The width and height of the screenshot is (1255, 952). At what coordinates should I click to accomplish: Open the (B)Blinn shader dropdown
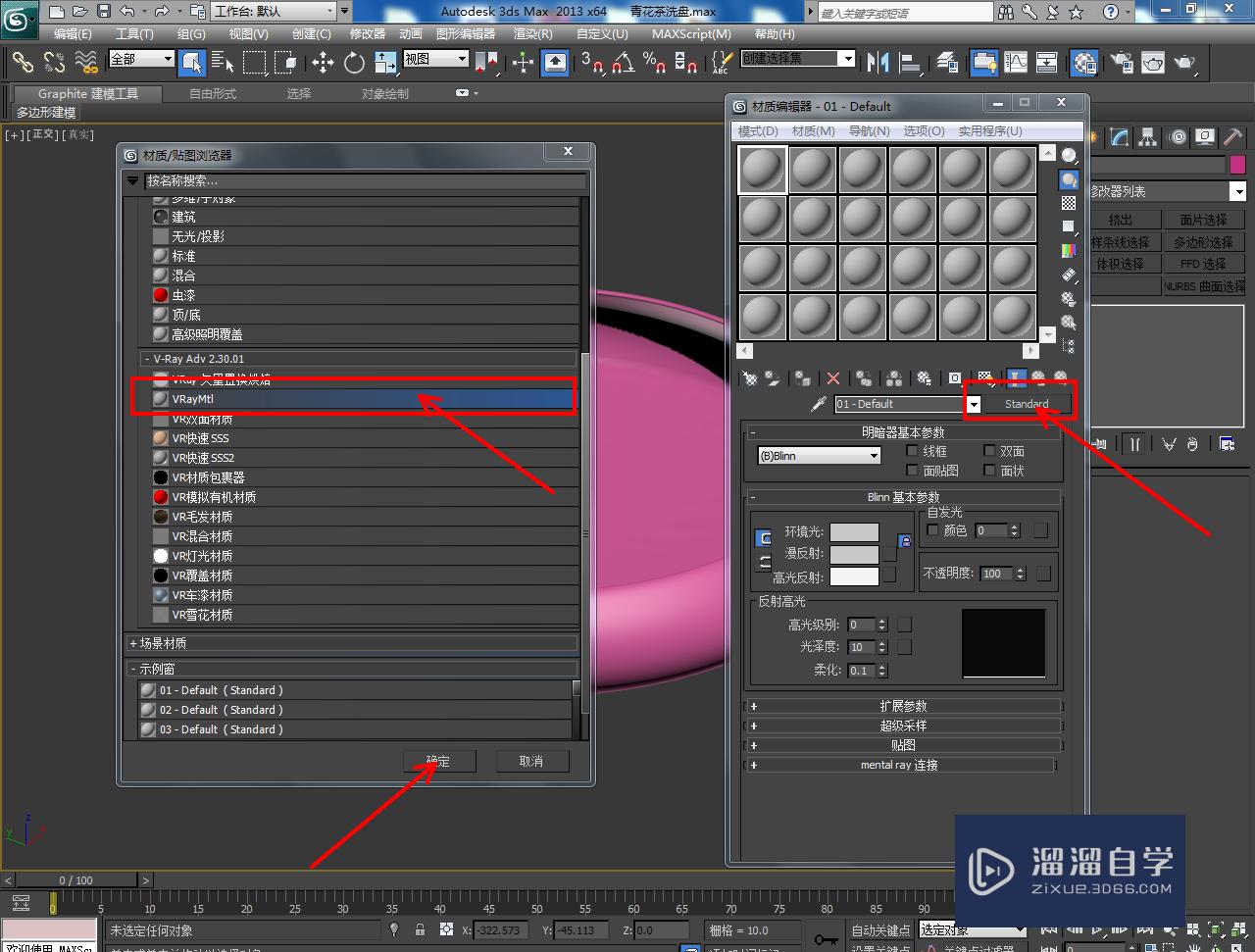point(819,456)
